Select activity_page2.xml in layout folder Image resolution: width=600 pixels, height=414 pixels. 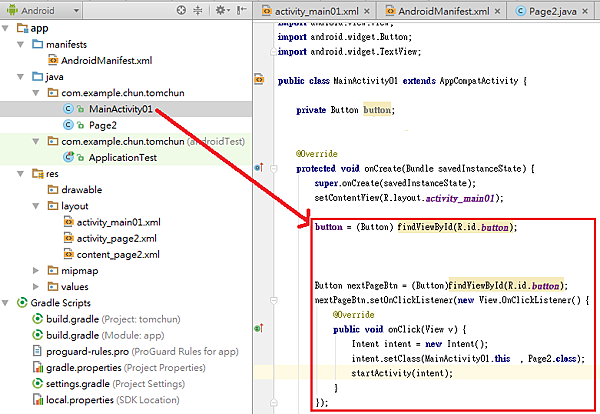[x=116, y=238]
